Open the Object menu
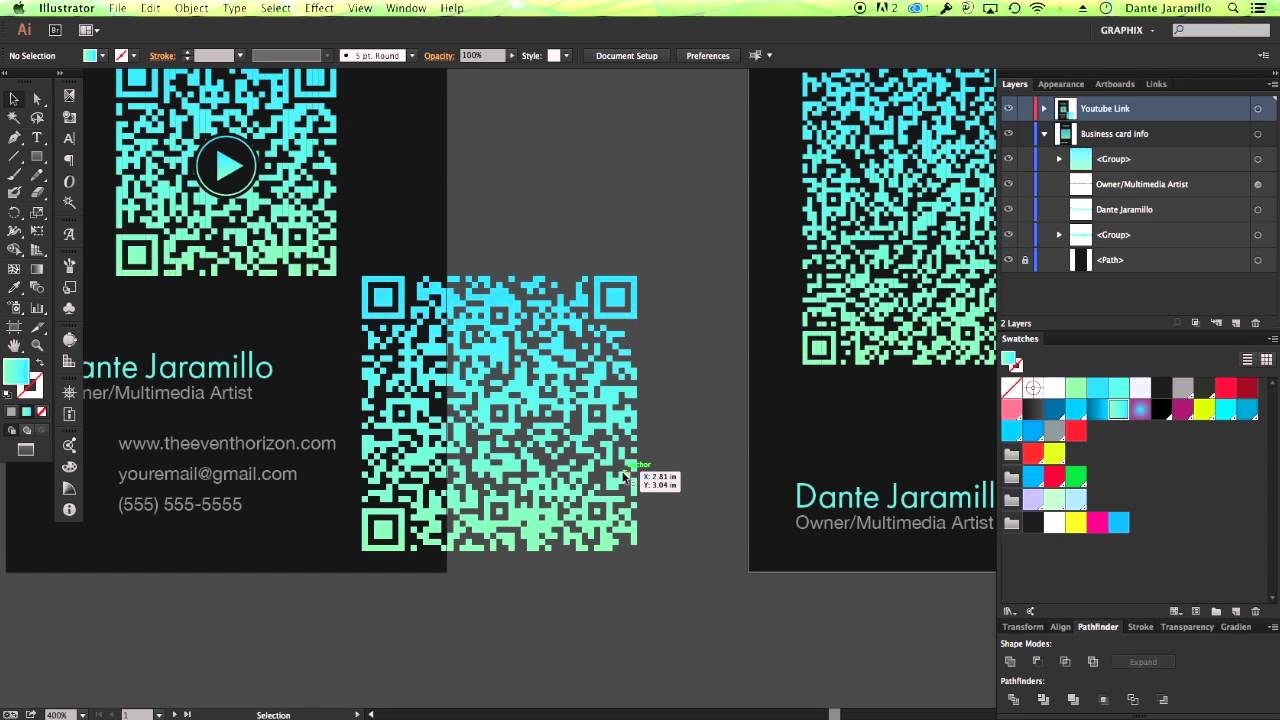 tap(191, 8)
